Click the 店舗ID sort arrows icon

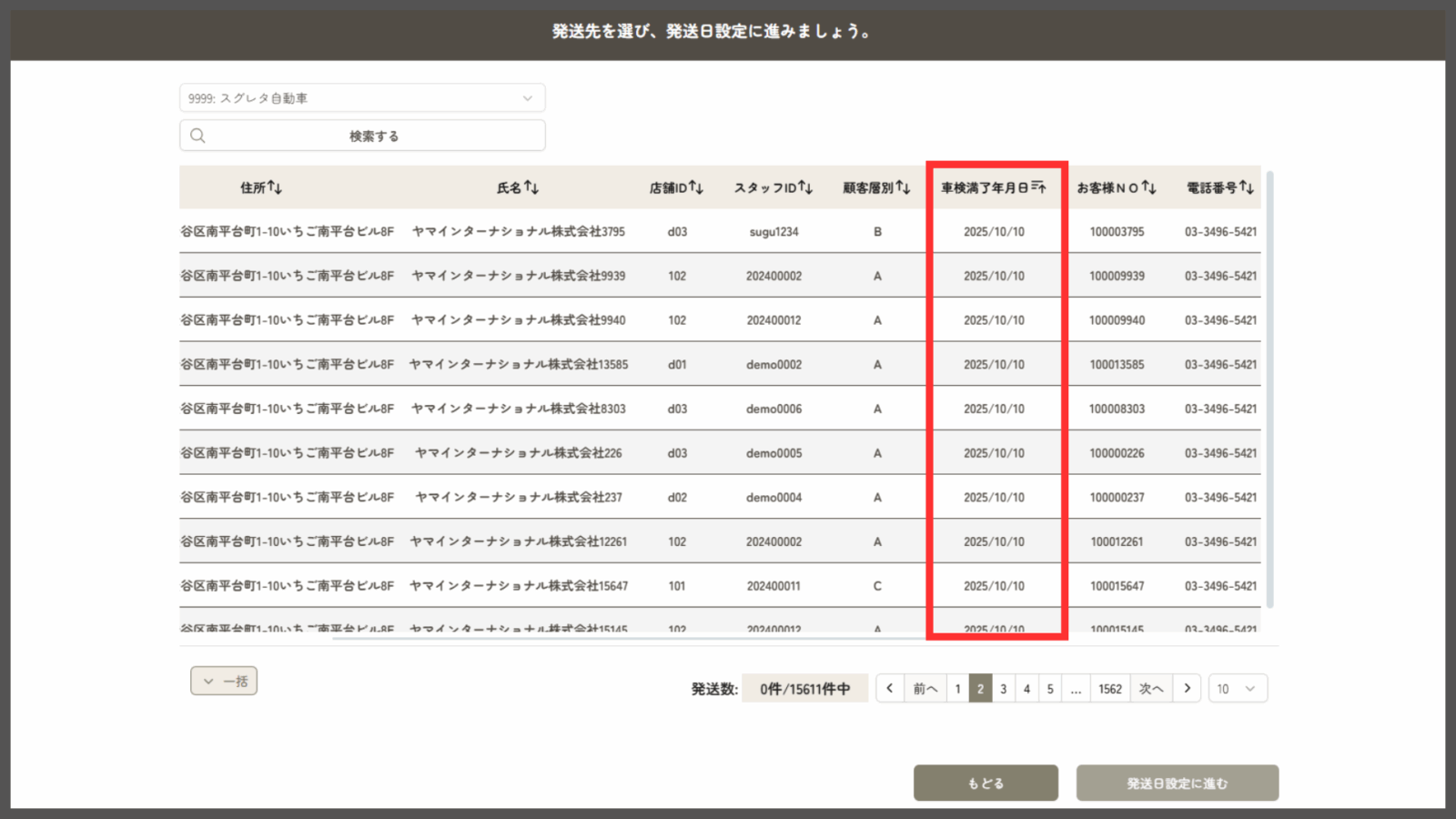(x=696, y=187)
